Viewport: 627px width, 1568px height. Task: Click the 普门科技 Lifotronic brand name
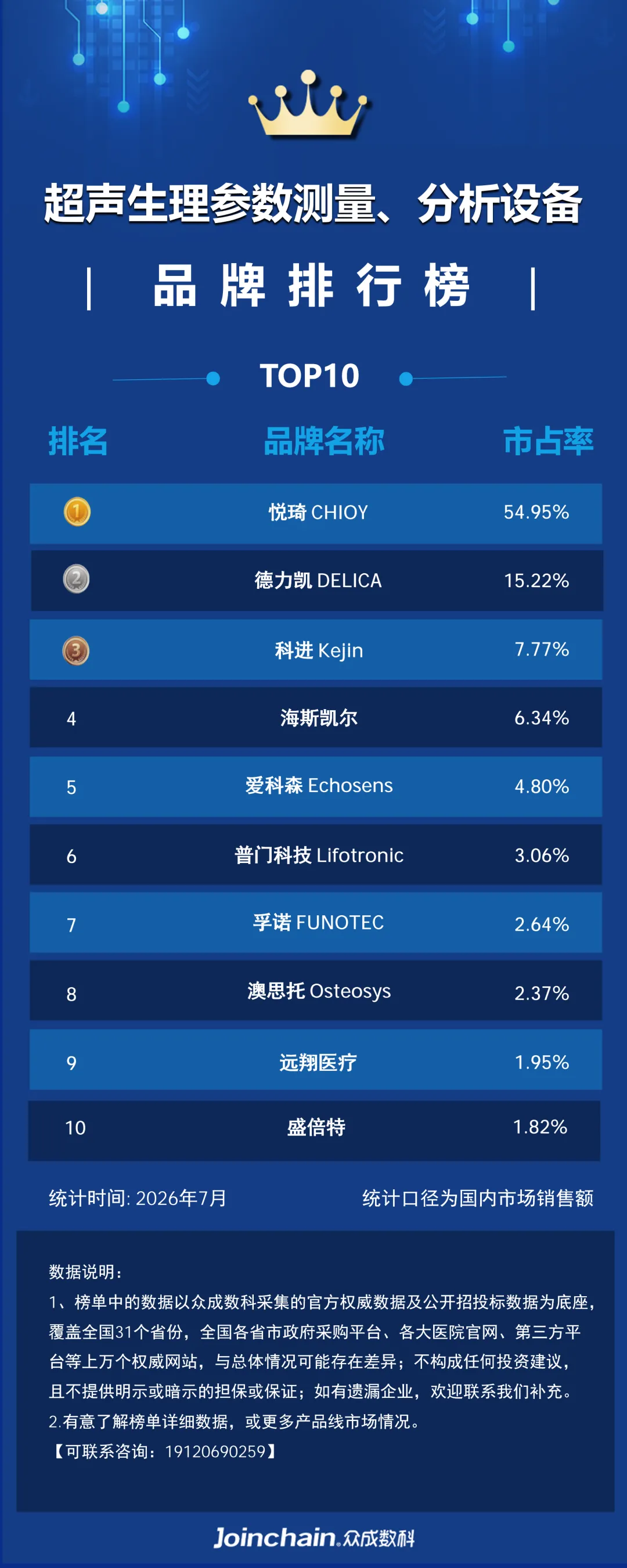(x=319, y=855)
